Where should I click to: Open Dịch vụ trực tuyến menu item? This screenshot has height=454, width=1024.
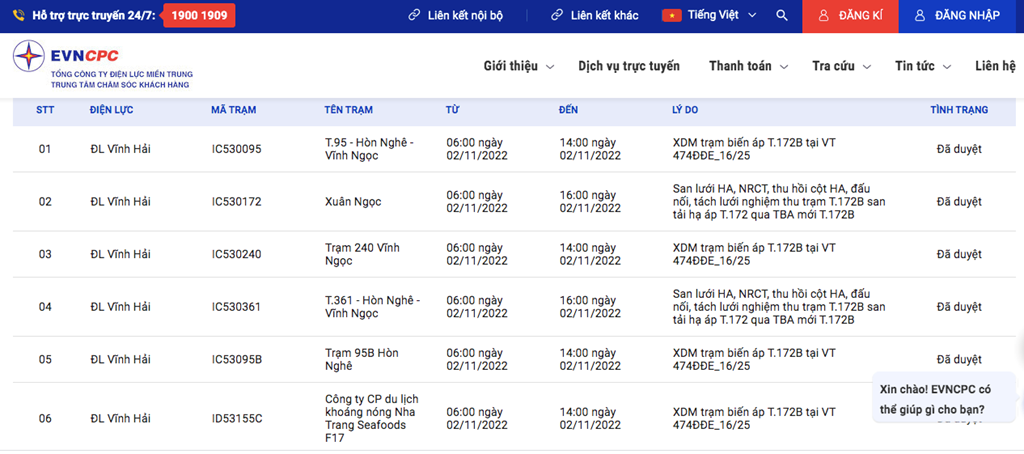click(628, 66)
